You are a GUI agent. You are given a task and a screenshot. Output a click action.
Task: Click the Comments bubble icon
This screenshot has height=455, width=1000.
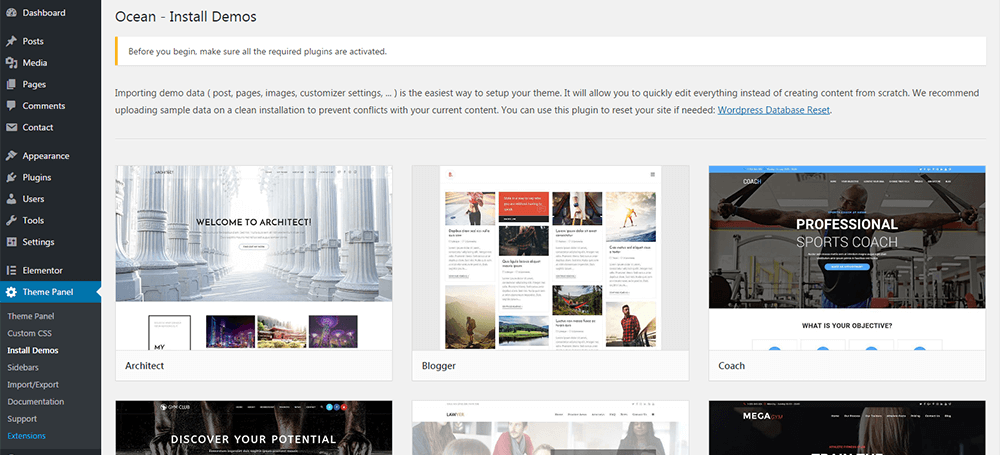click(x=11, y=106)
